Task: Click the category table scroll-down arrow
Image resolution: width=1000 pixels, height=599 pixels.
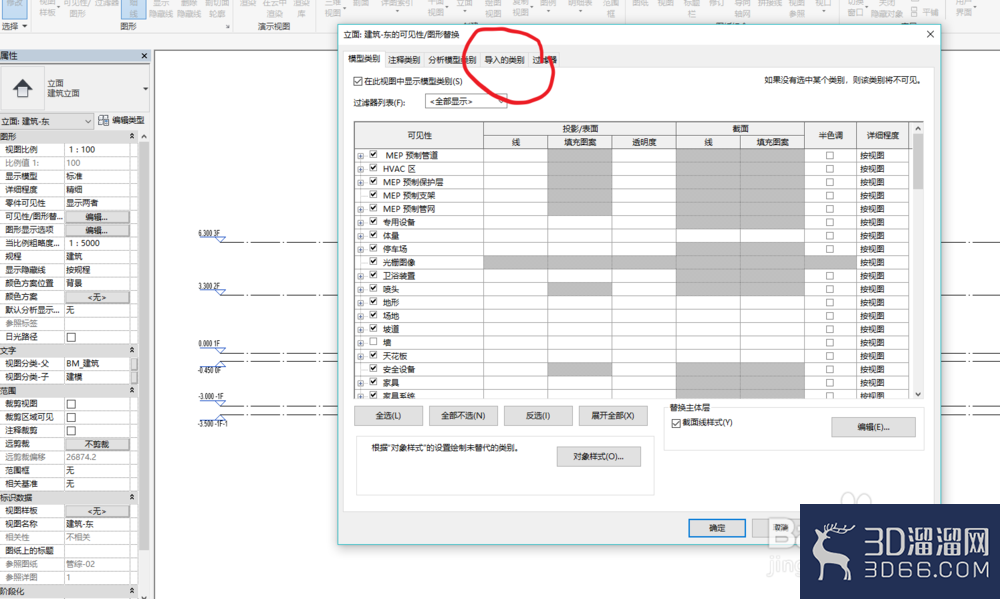Action: pyautogui.click(x=918, y=394)
